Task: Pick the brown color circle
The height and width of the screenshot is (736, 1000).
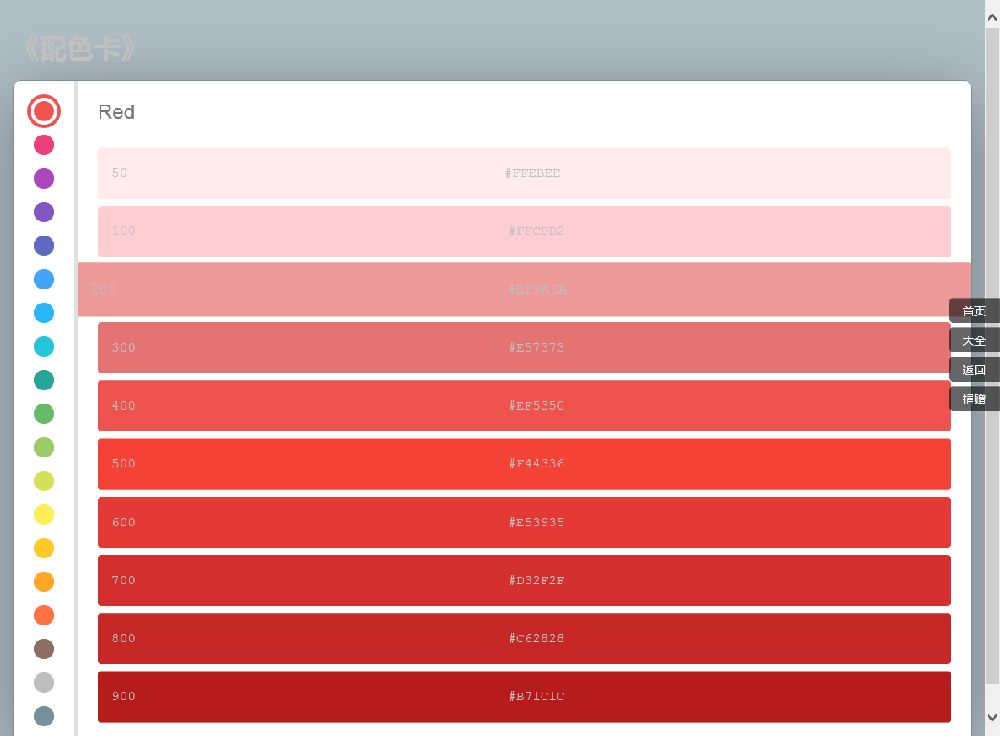Action: (44, 649)
